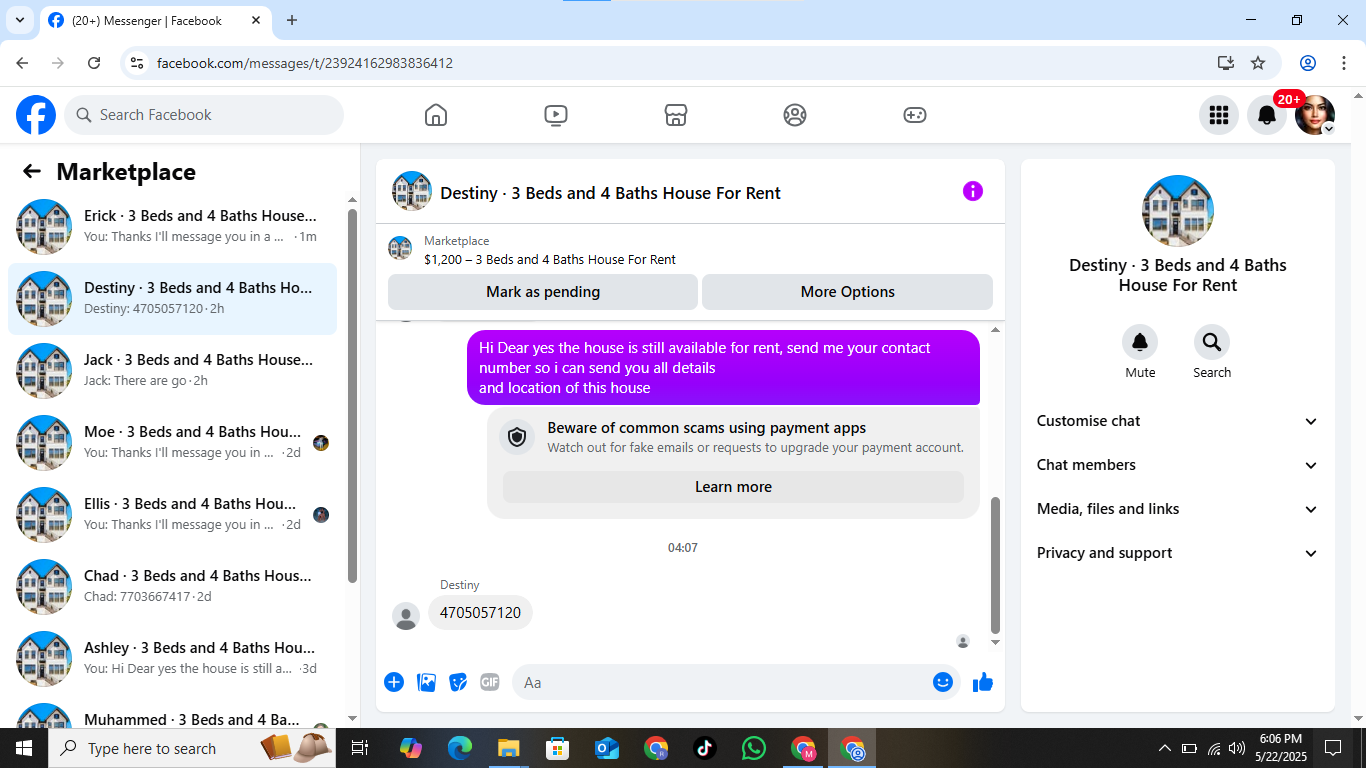Go back to the previous browser page
Viewport: 1366px width, 768px height.
tap(22, 63)
